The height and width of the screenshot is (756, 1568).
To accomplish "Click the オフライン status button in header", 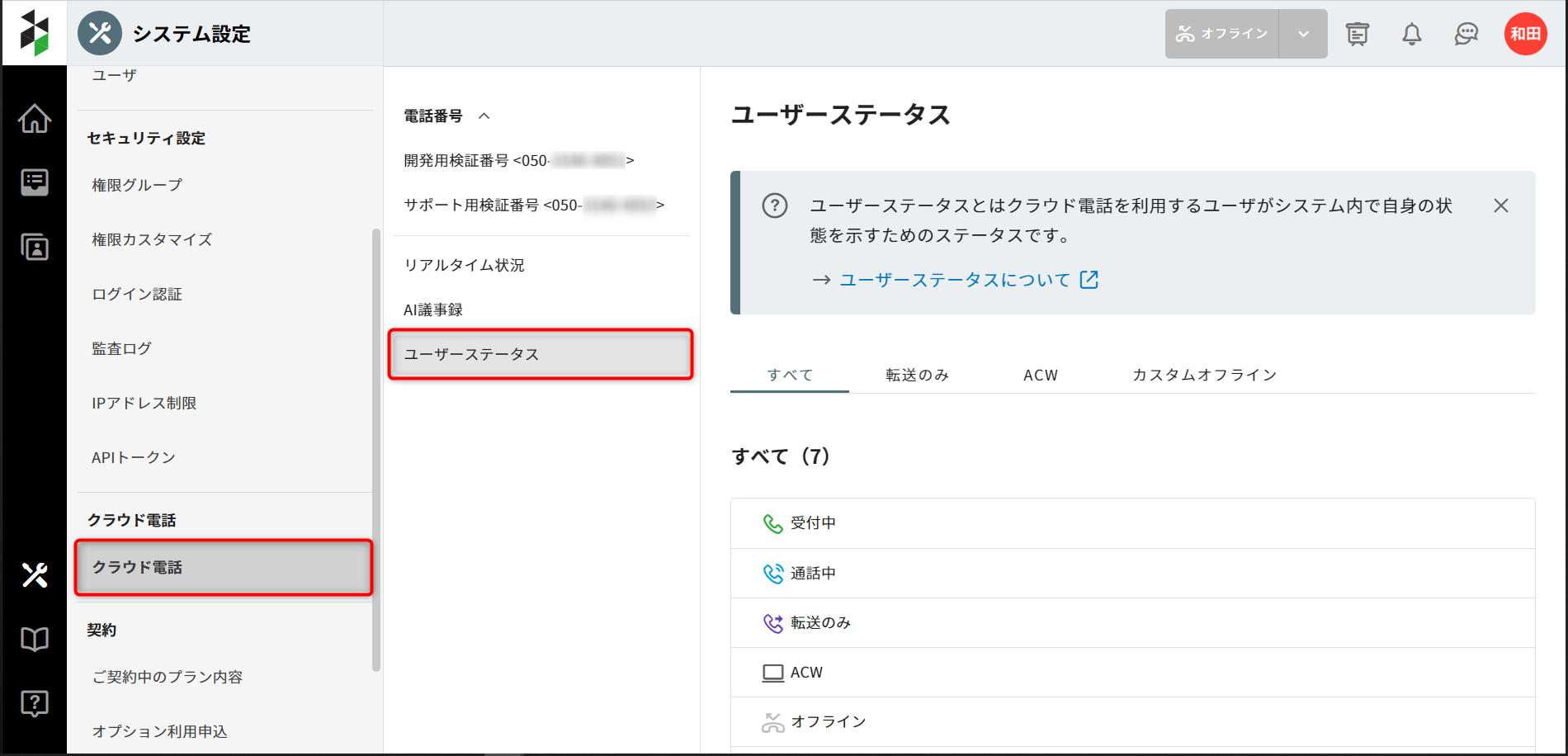I will 1222,34.
